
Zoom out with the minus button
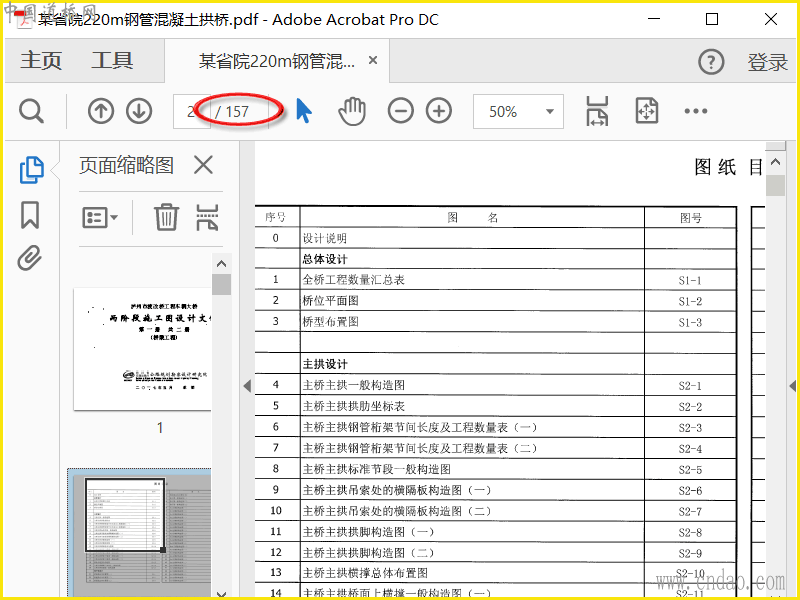tap(401, 111)
